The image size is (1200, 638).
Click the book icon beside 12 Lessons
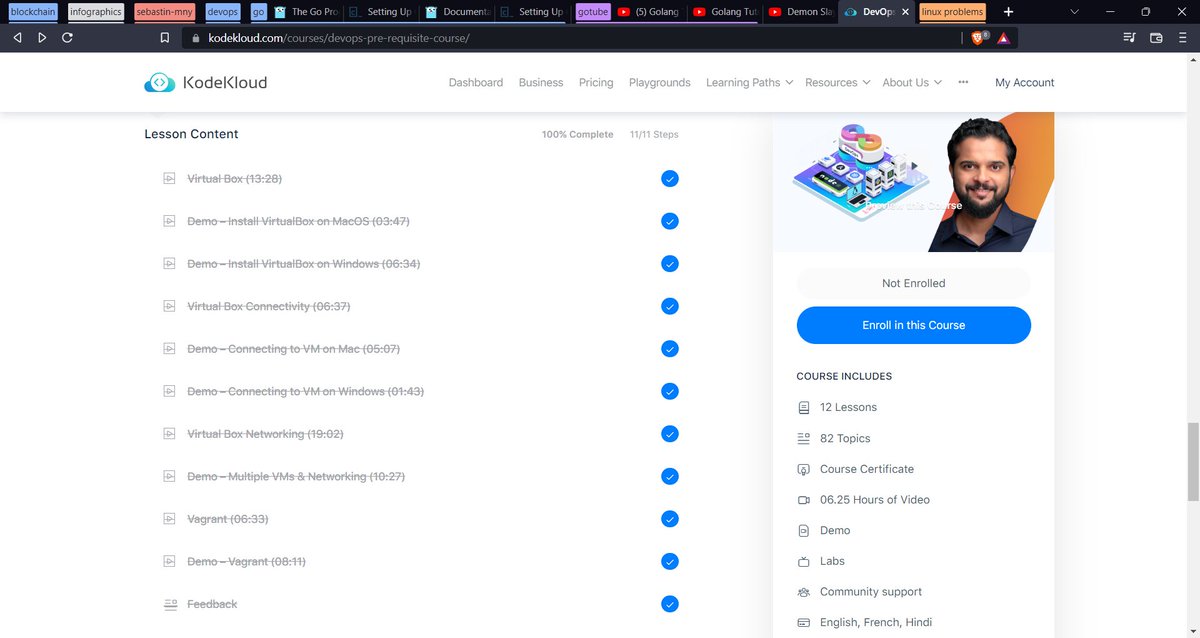(x=803, y=408)
